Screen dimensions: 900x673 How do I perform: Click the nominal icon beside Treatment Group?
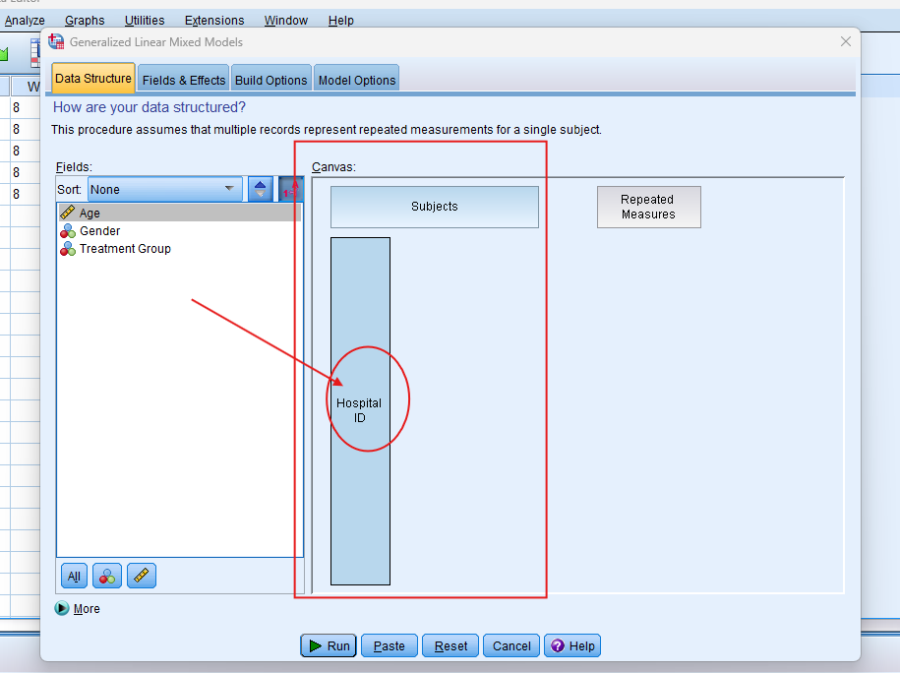[x=67, y=249]
